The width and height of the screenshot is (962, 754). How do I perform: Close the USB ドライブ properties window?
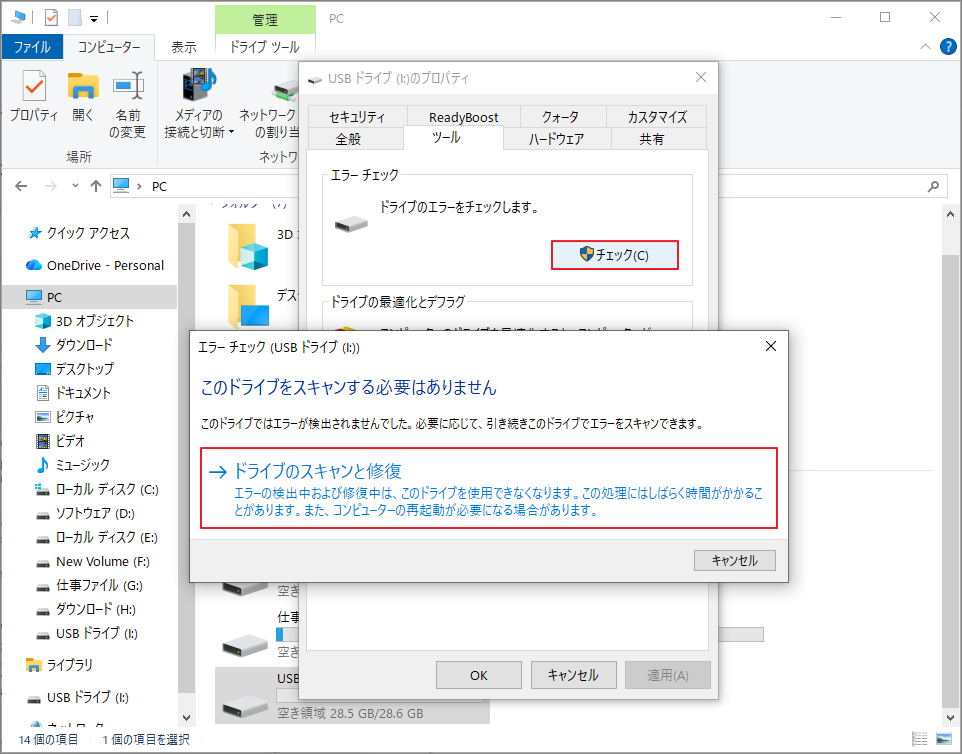point(701,77)
